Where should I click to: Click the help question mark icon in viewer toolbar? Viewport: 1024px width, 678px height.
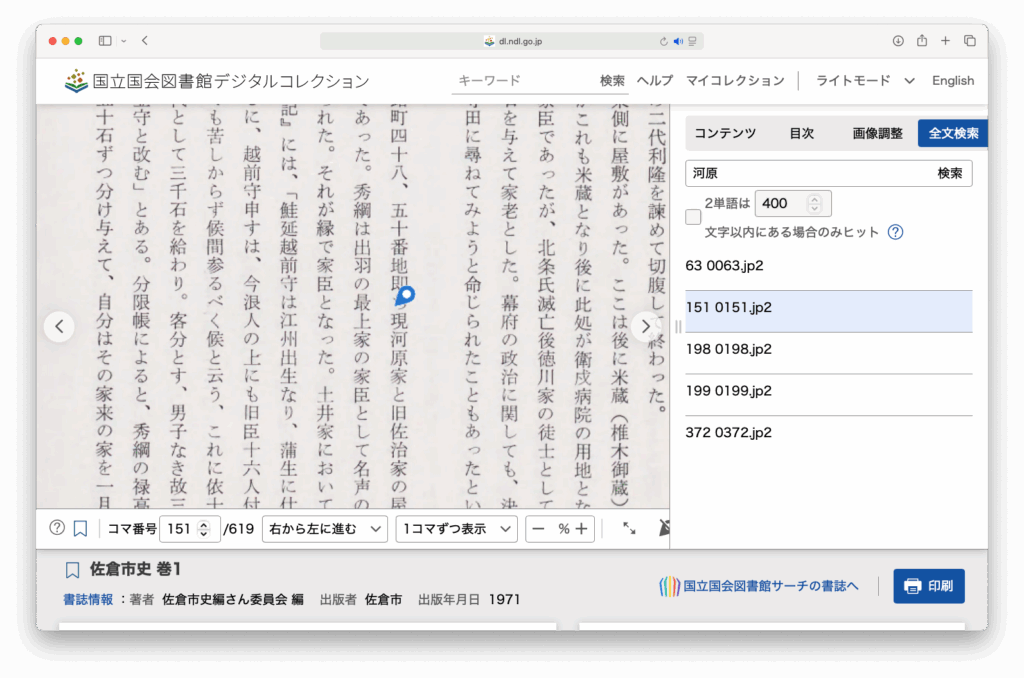tap(57, 528)
